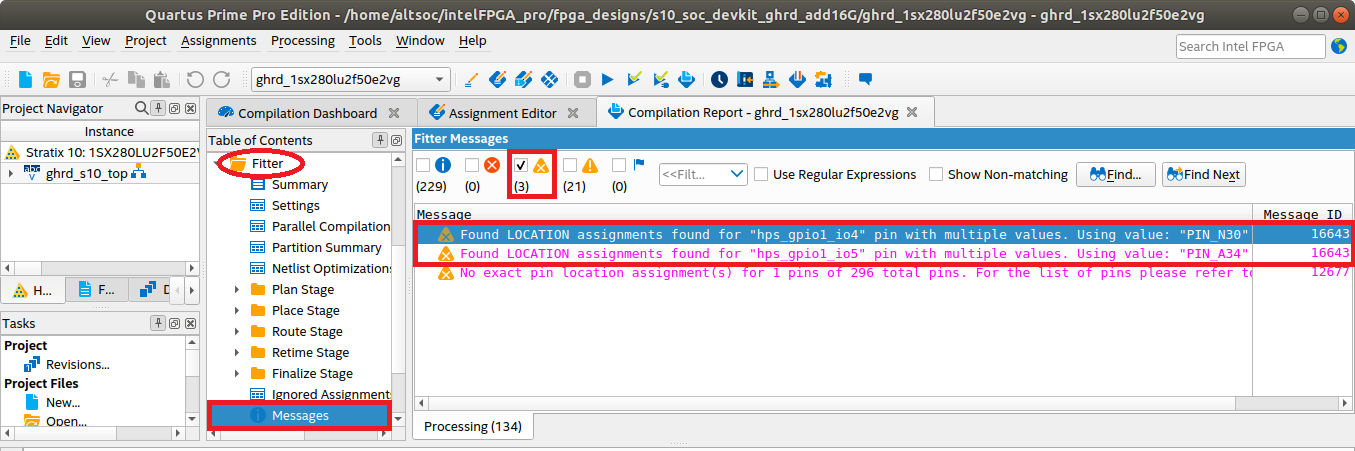Click the Find... button
The width and height of the screenshot is (1355, 451).
pyautogui.click(x=1116, y=174)
